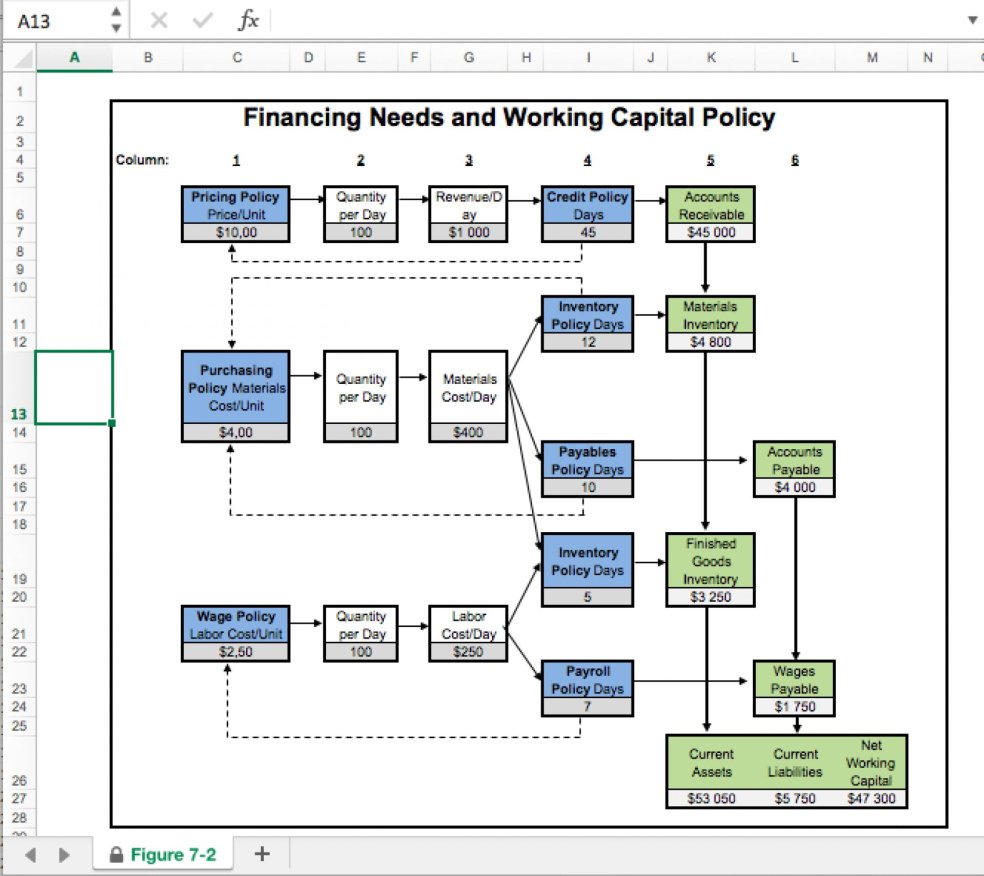Viewport: 984px width, 876px height.
Task: Select column C by clicking its header
Action: pos(235,57)
